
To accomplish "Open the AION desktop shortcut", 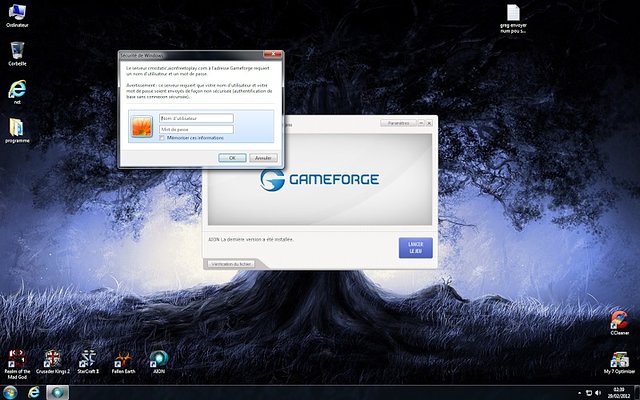I will click(157, 360).
